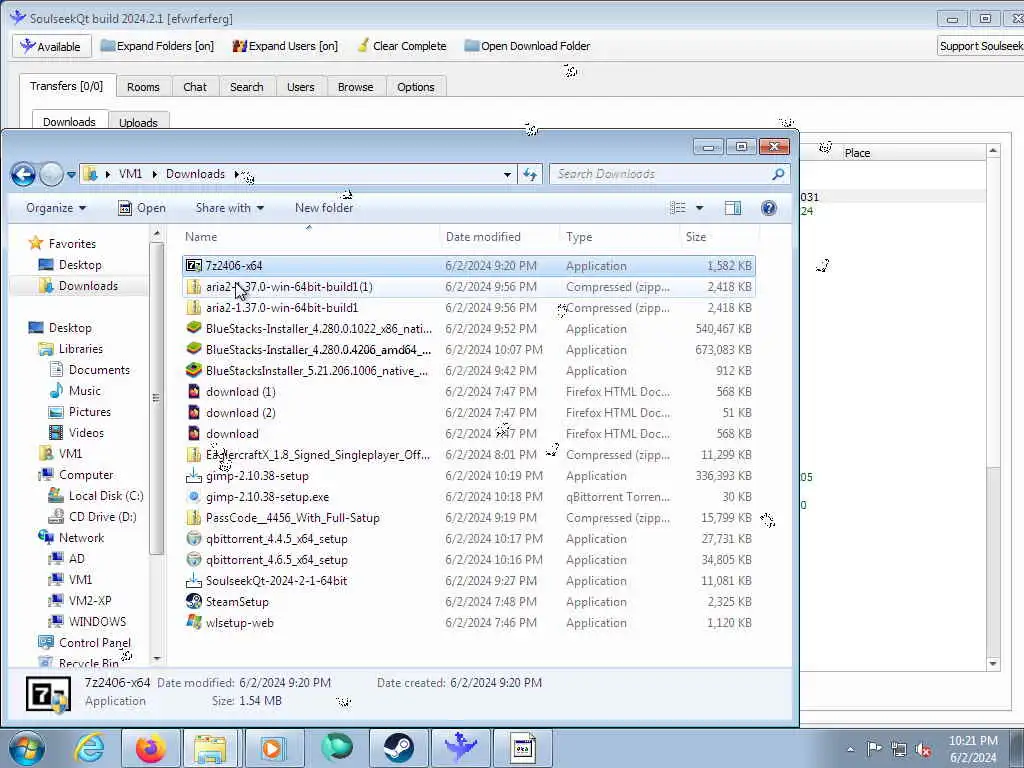
Task: Switch to SoulseekQt Rooms tab
Action: coord(143,87)
